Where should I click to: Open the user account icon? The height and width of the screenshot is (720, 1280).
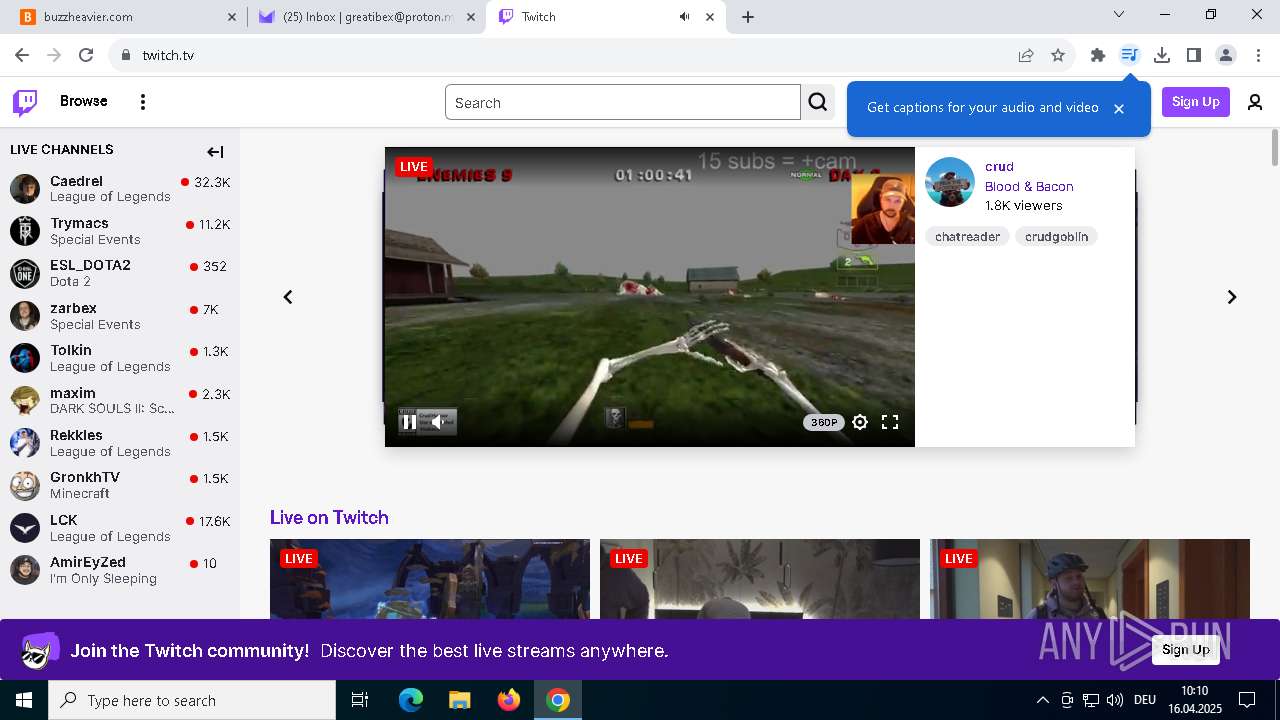pos(1255,102)
